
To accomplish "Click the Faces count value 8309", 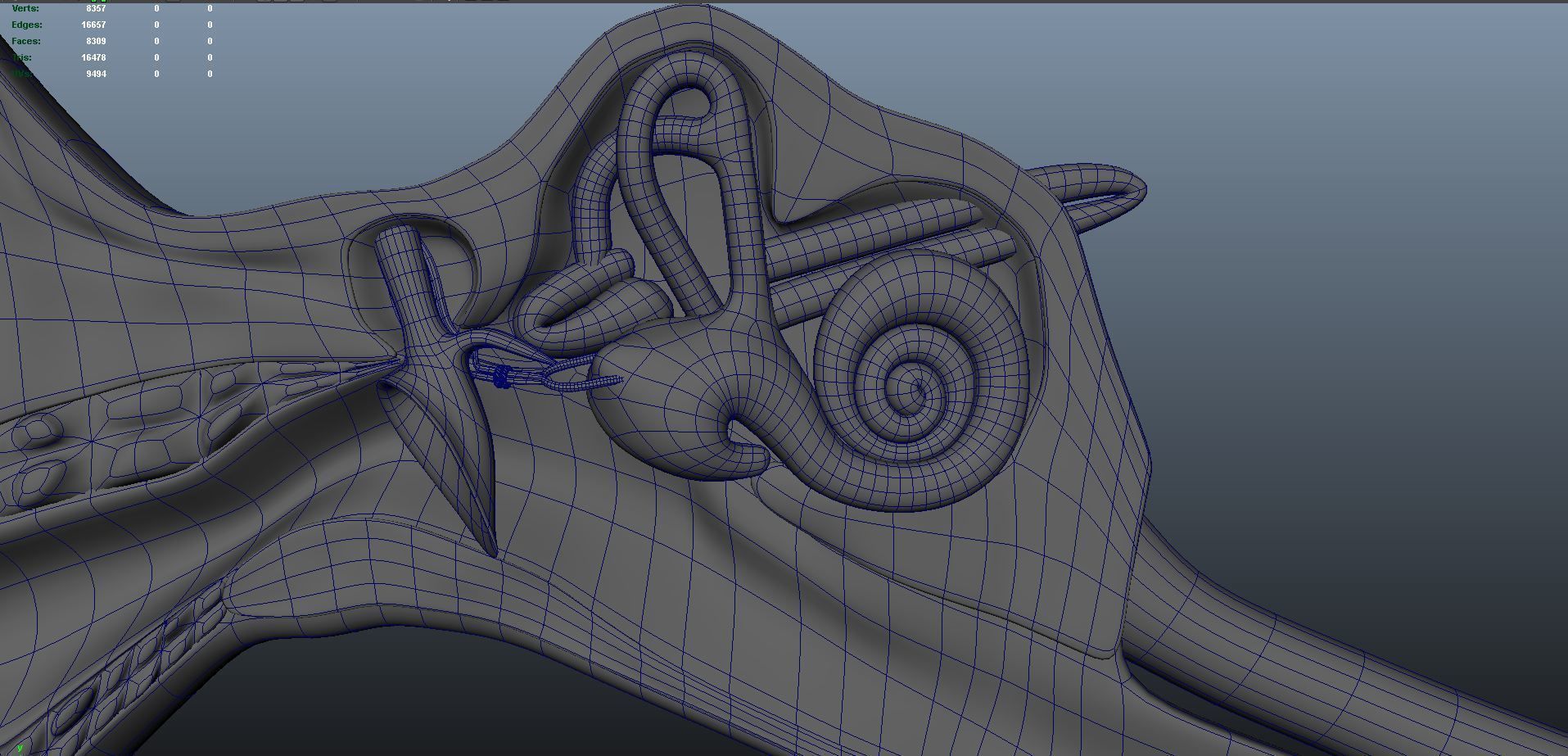I will pyautogui.click(x=96, y=42).
